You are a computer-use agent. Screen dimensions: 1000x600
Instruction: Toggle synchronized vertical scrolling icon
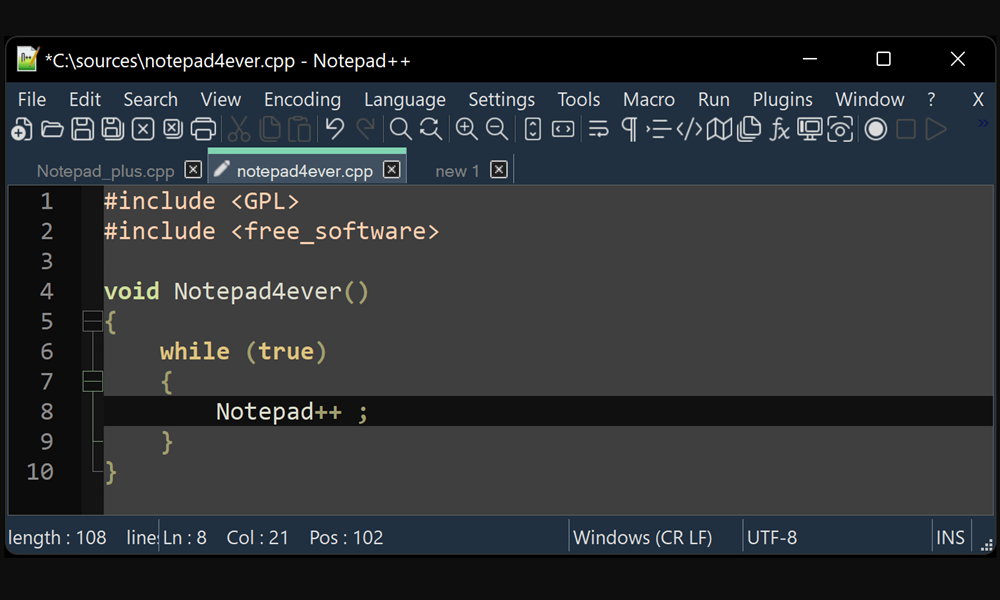coord(533,129)
